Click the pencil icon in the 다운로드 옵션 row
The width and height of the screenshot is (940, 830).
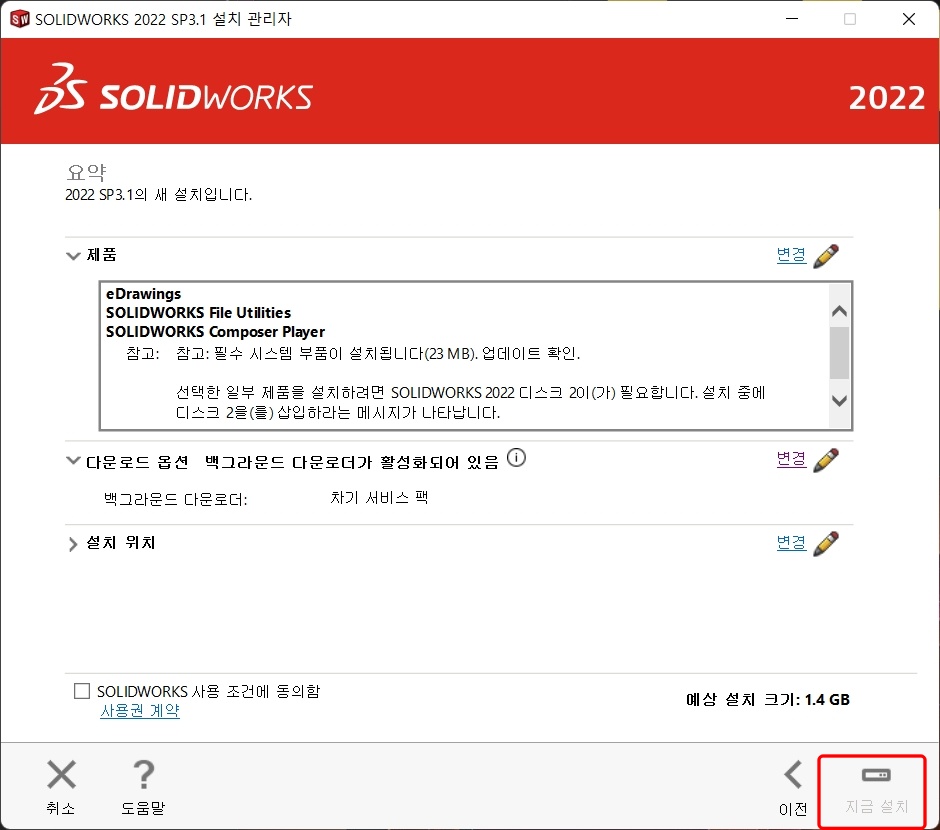coord(826,460)
